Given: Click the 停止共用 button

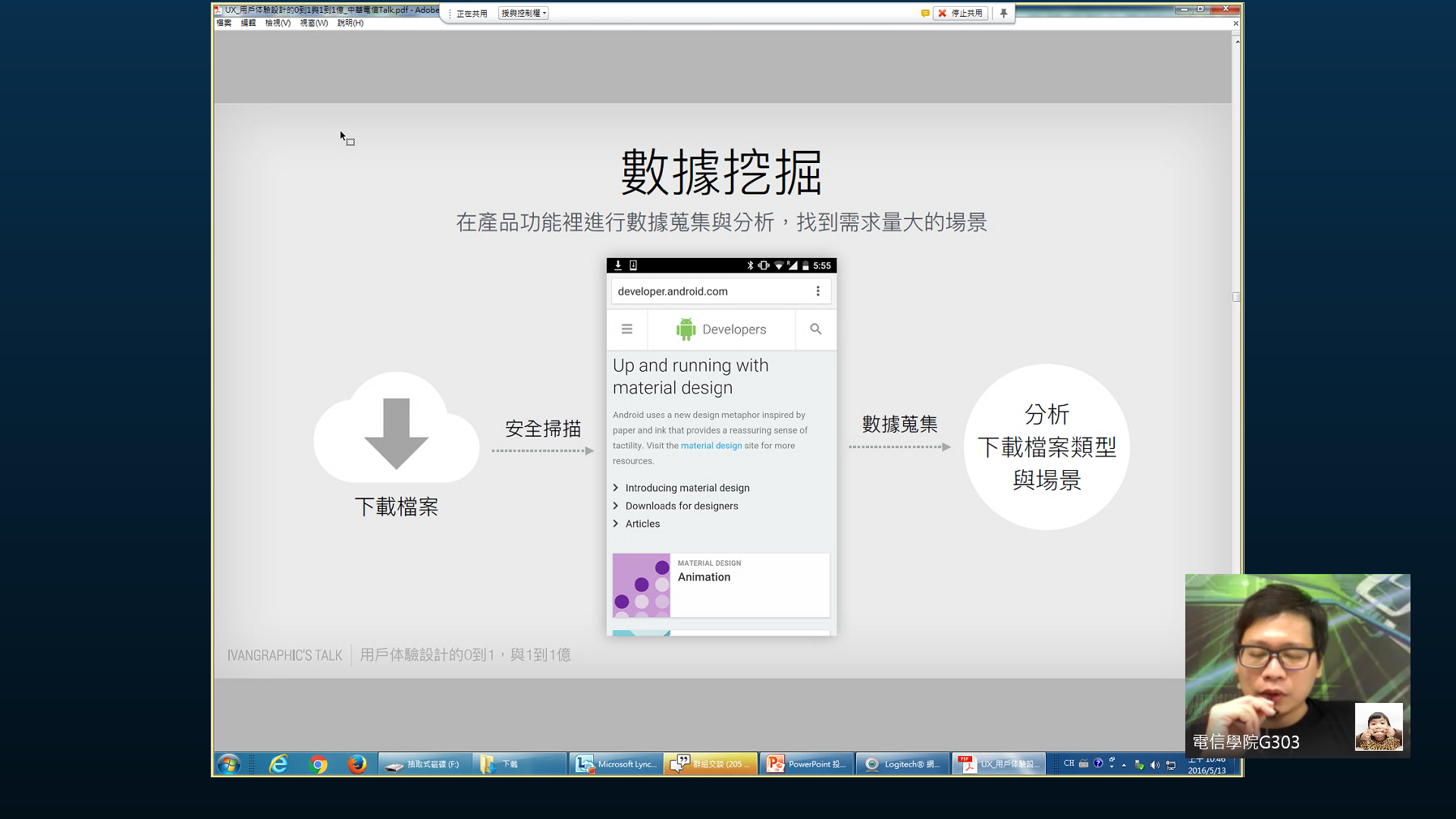Looking at the screenshot, I should tap(961, 13).
